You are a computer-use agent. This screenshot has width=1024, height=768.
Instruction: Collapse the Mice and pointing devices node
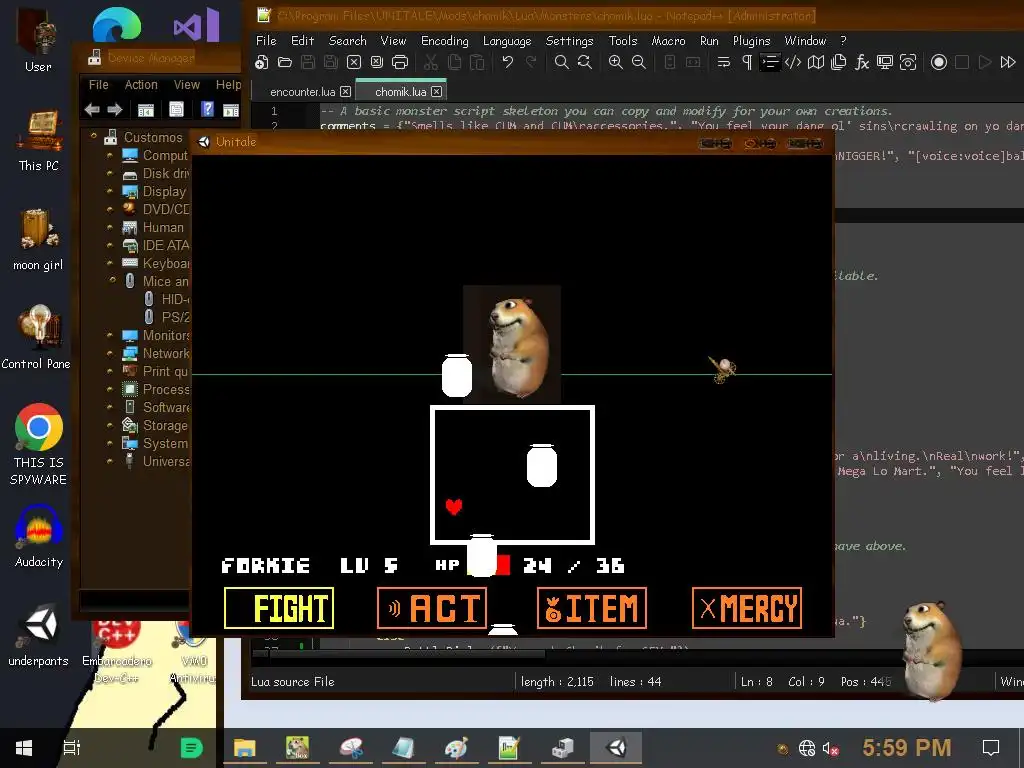point(113,280)
